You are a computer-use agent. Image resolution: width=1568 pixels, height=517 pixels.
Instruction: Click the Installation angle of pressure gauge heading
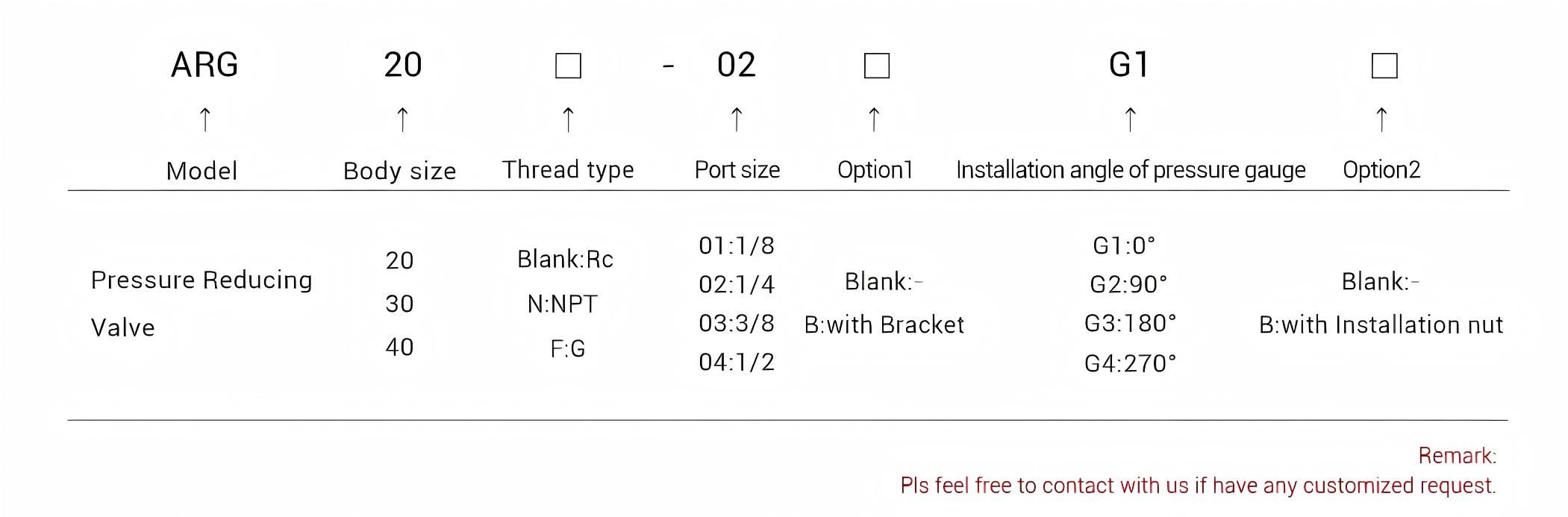click(1131, 170)
